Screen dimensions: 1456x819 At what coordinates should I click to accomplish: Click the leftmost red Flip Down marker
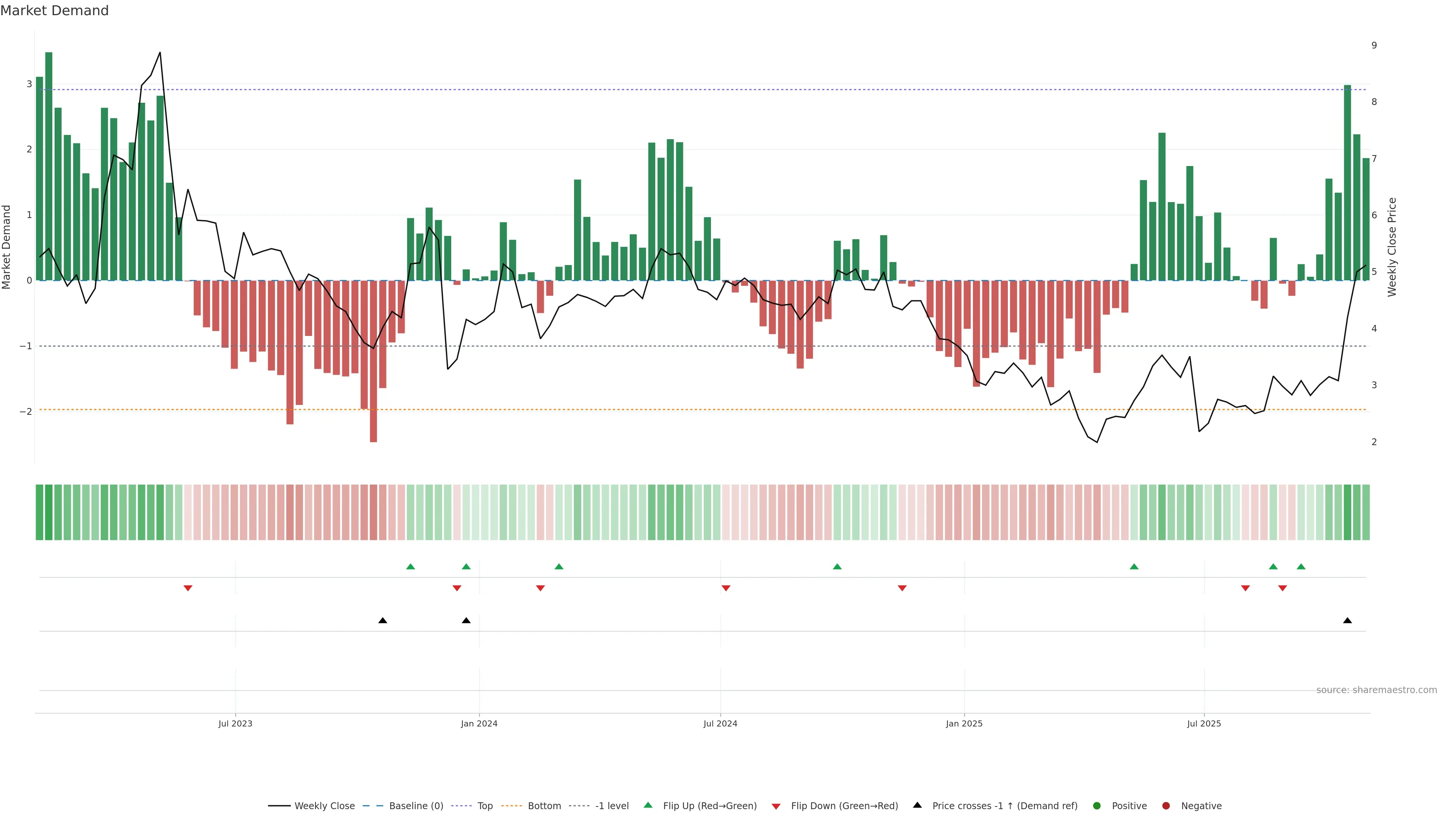point(188,588)
